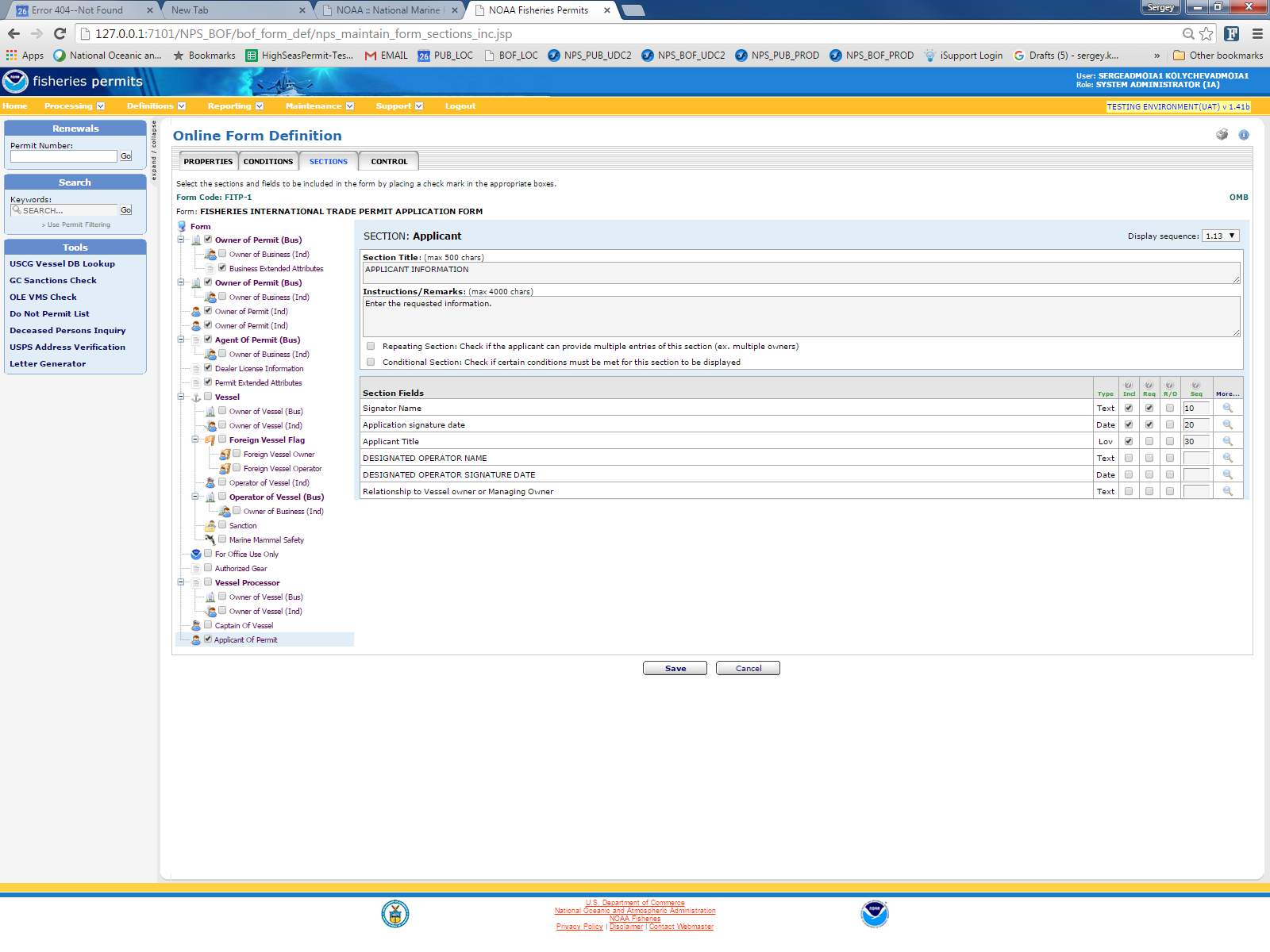Toggle Include checkbox for DESIGNATED OPERATOR NAME
Image resolution: width=1270 pixels, height=952 pixels.
point(1129,458)
